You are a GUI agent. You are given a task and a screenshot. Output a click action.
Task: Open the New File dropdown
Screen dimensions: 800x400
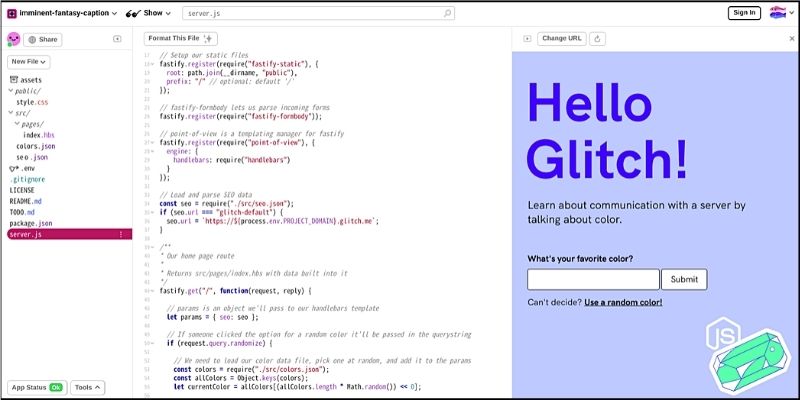click(29, 62)
